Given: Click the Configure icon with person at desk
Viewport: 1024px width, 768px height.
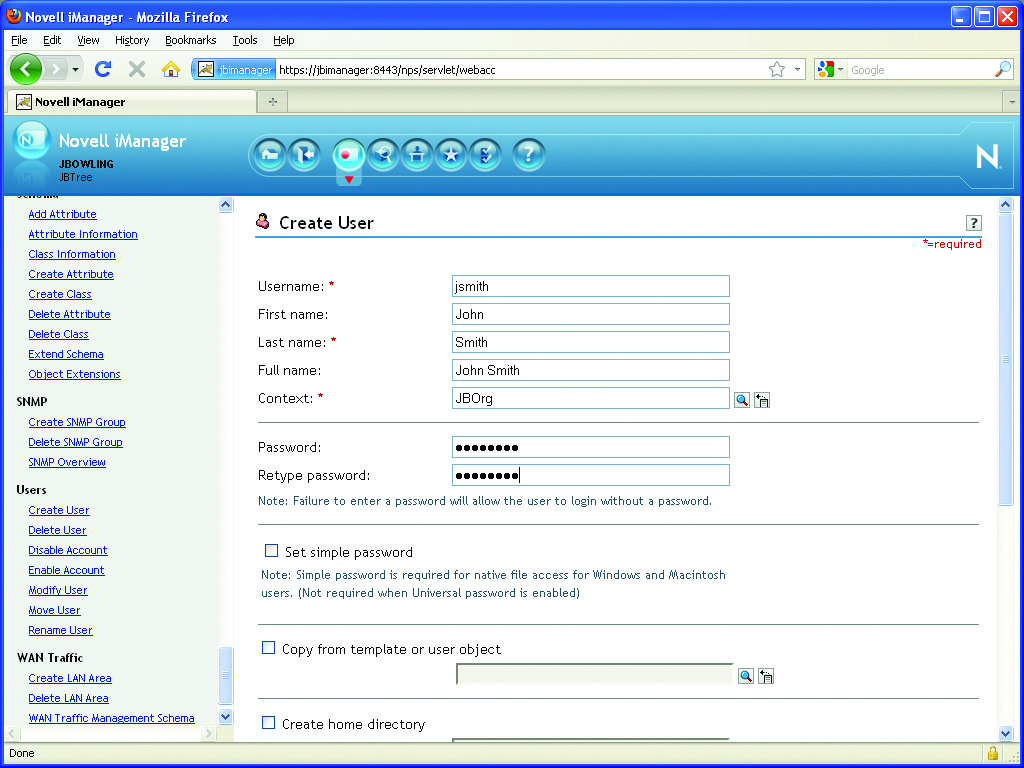Looking at the screenshot, I should coord(417,155).
